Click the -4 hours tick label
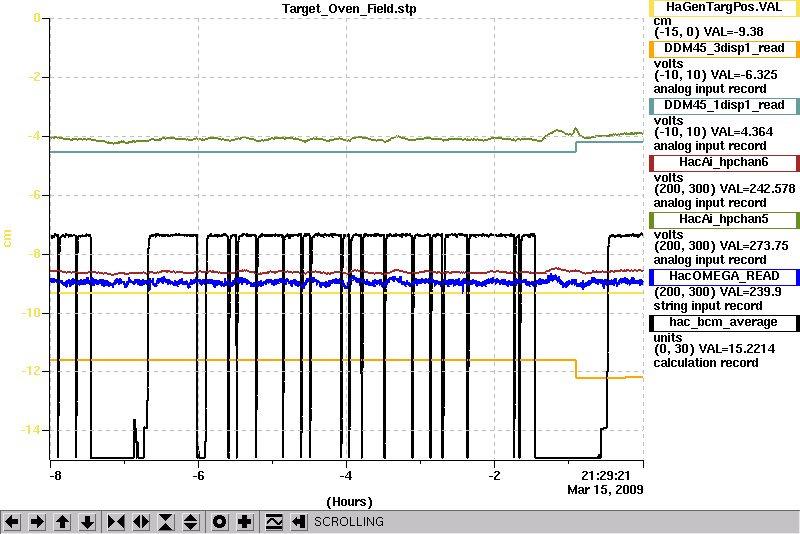Image resolution: width=800 pixels, height=534 pixels. tap(346, 476)
